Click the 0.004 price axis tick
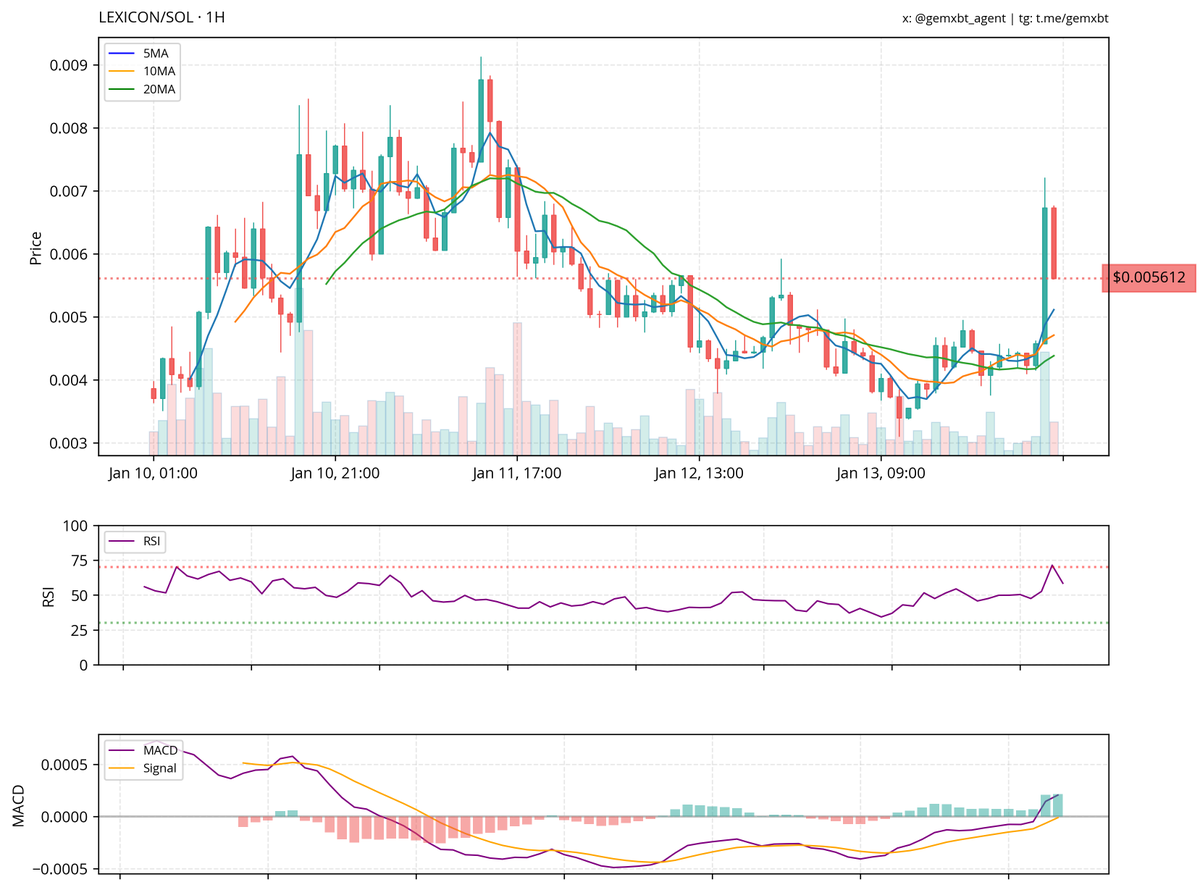The height and width of the screenshot is (890, 1200). click(68, 380)
